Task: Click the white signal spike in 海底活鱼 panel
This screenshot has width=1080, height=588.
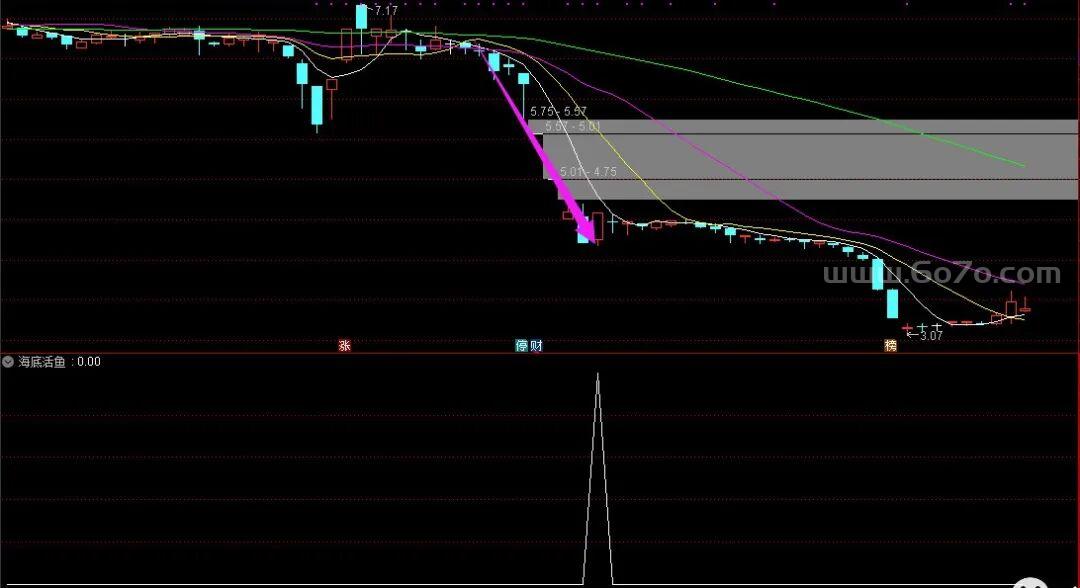Action: [598, 479]
